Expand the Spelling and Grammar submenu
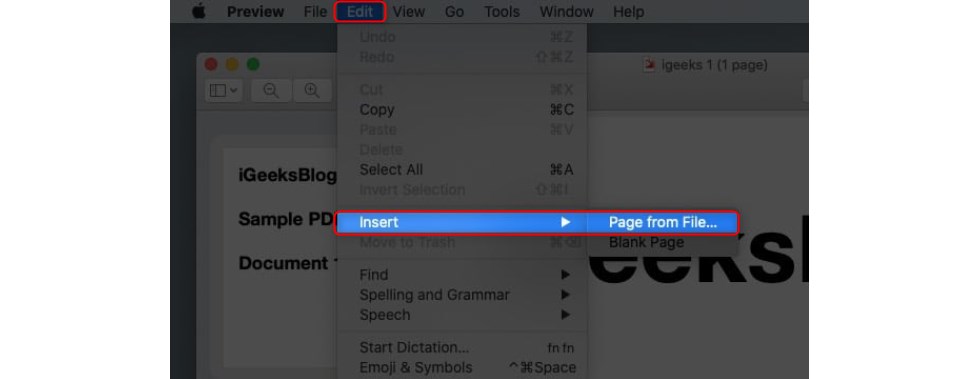 click(462, 295)
